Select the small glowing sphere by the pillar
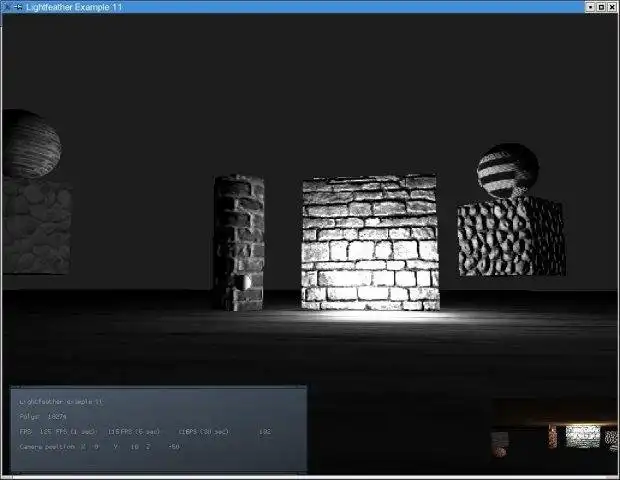Viewport: 620px width, 480px height. [x=245, y=283]
